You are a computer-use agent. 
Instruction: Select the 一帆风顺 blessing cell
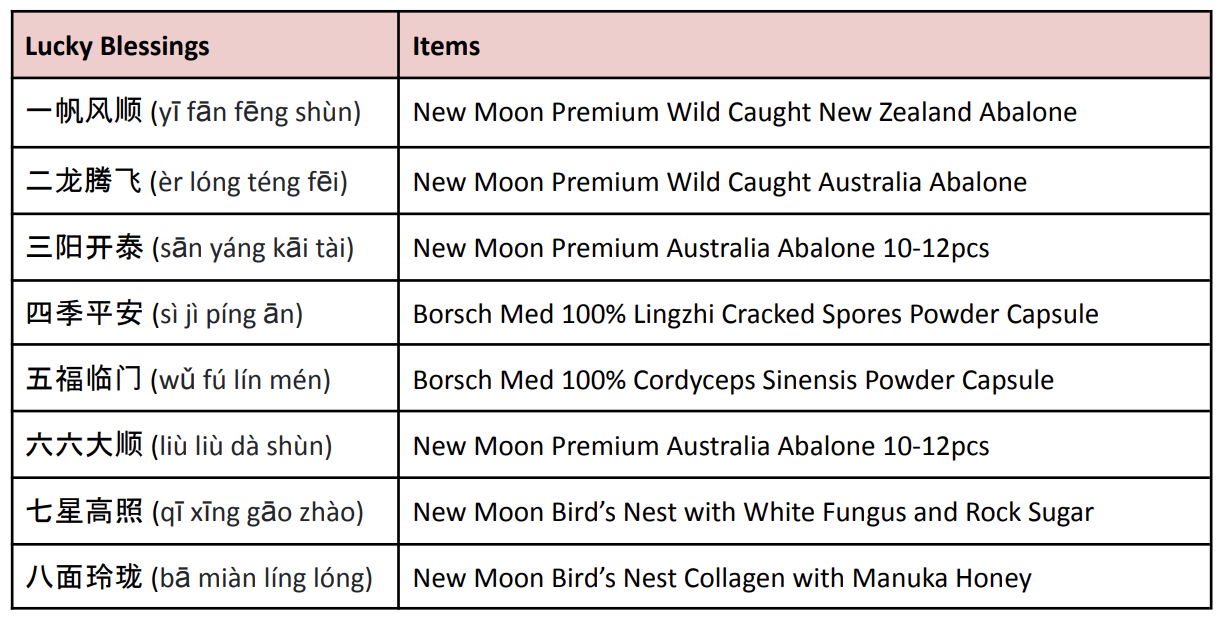tap(205, 113)
